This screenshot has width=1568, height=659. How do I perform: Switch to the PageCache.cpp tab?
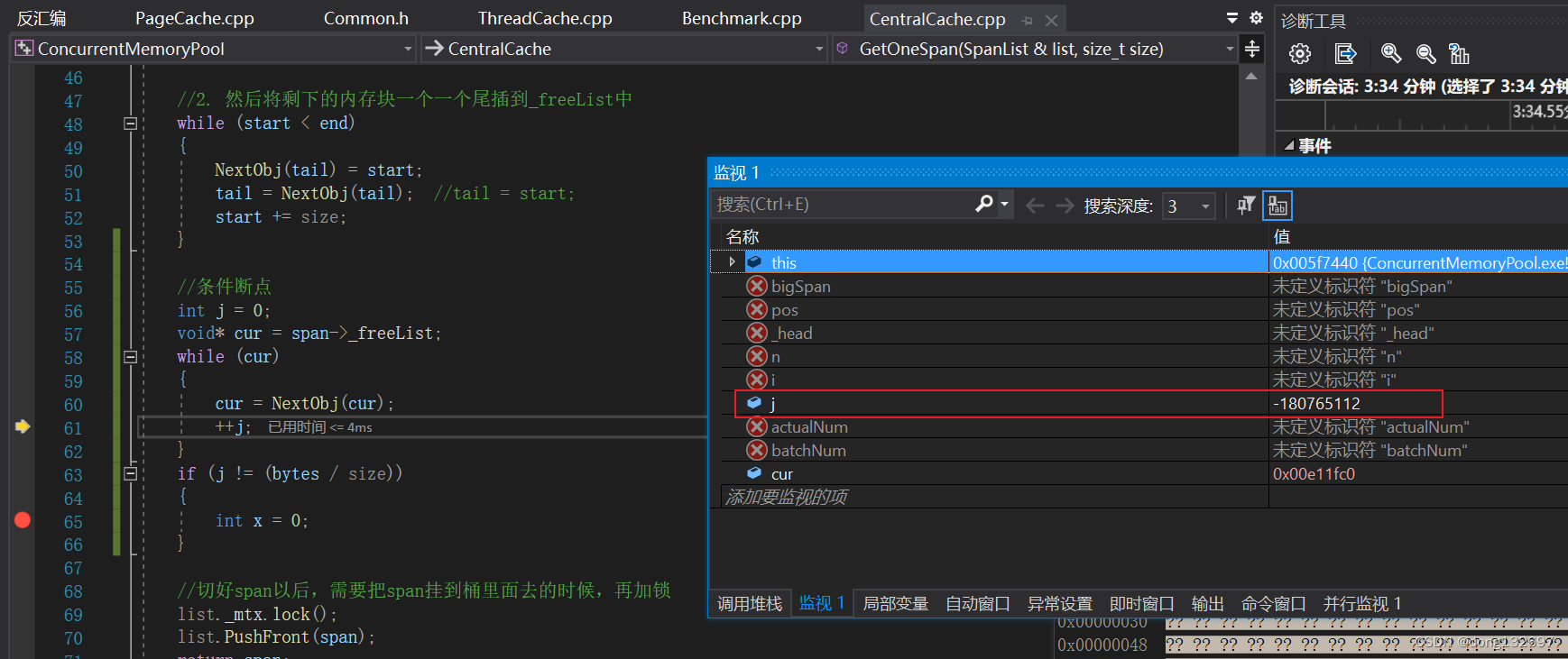coord(195,19)
